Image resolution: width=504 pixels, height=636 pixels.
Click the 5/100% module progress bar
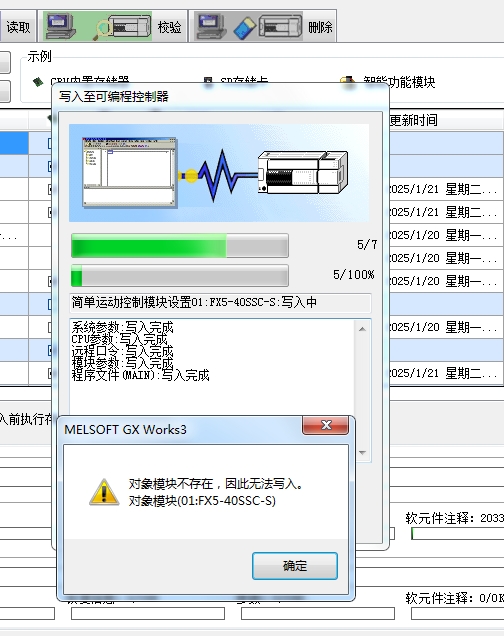point(180,275)
